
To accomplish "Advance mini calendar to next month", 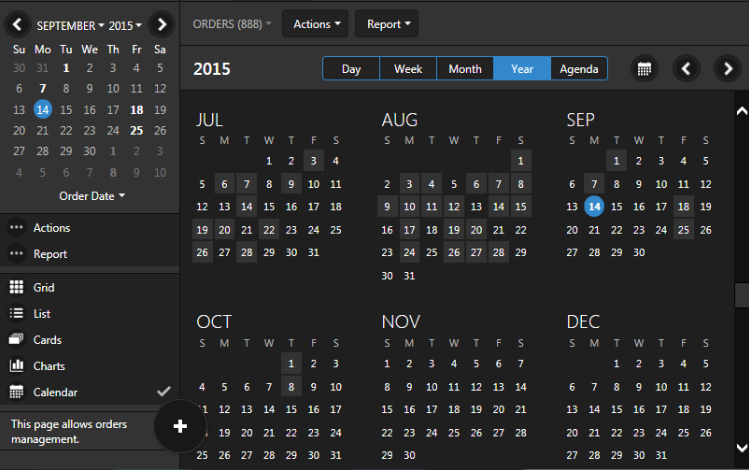I will pyautogui.click(x=160, y=24).
